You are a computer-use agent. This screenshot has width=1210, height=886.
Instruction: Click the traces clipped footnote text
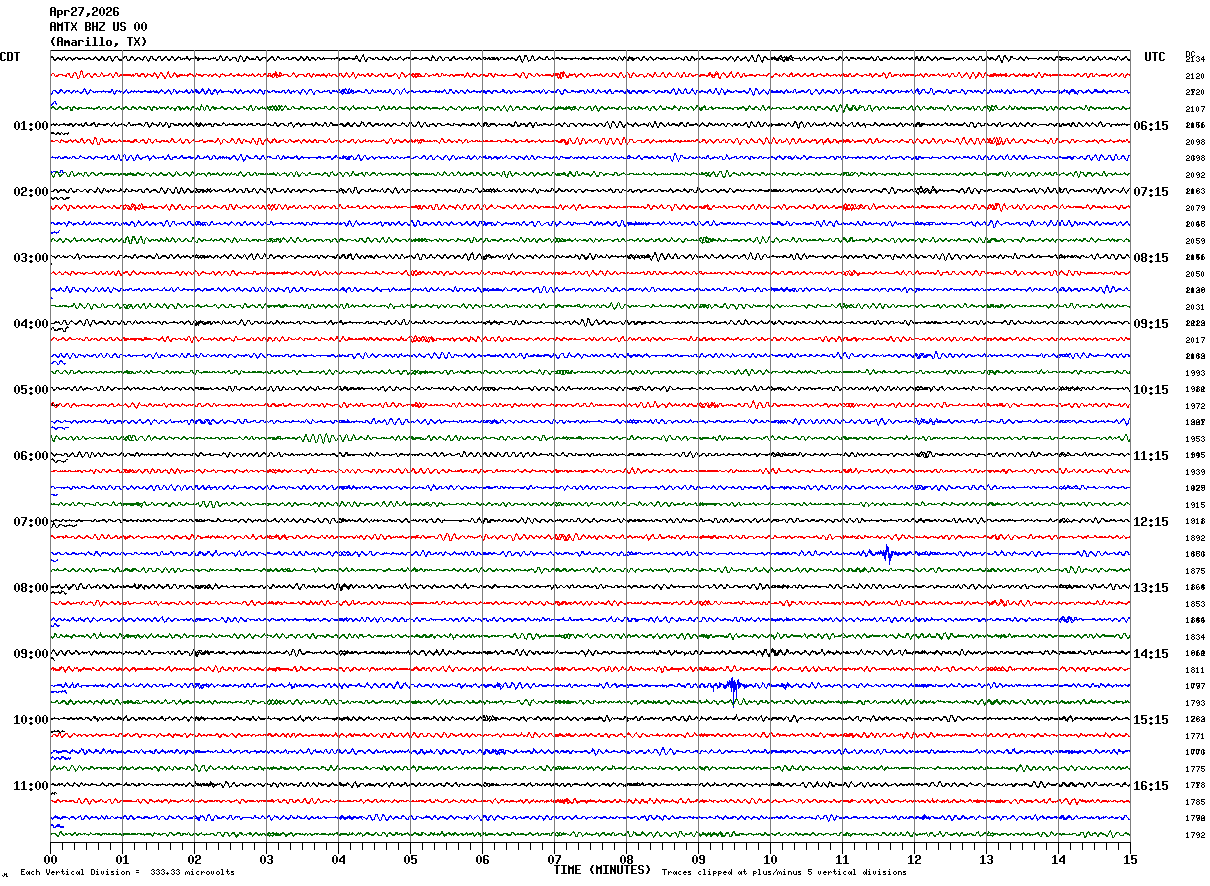pos(784,872)
